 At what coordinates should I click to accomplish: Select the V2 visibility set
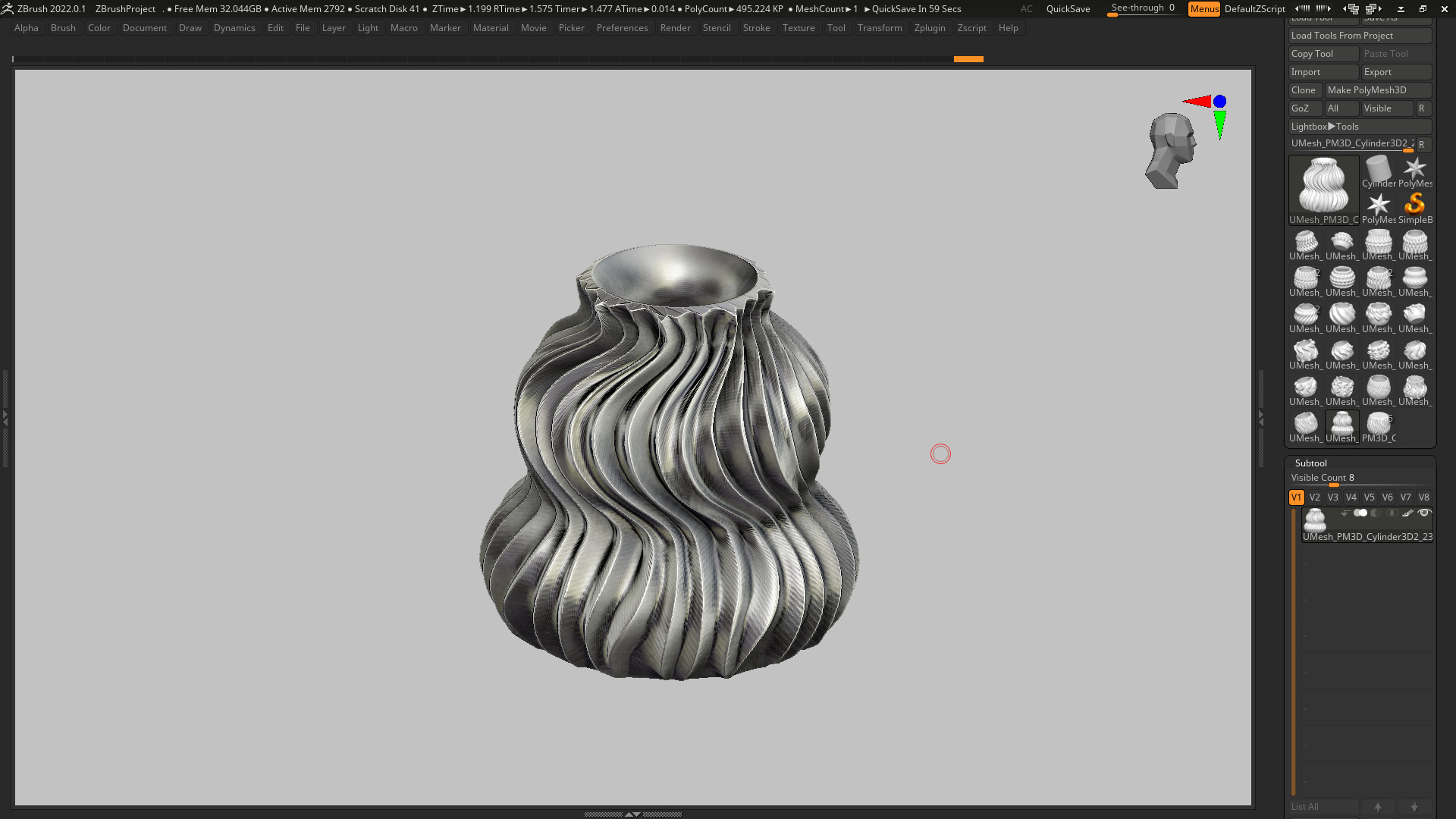(x=1314, y=497)
